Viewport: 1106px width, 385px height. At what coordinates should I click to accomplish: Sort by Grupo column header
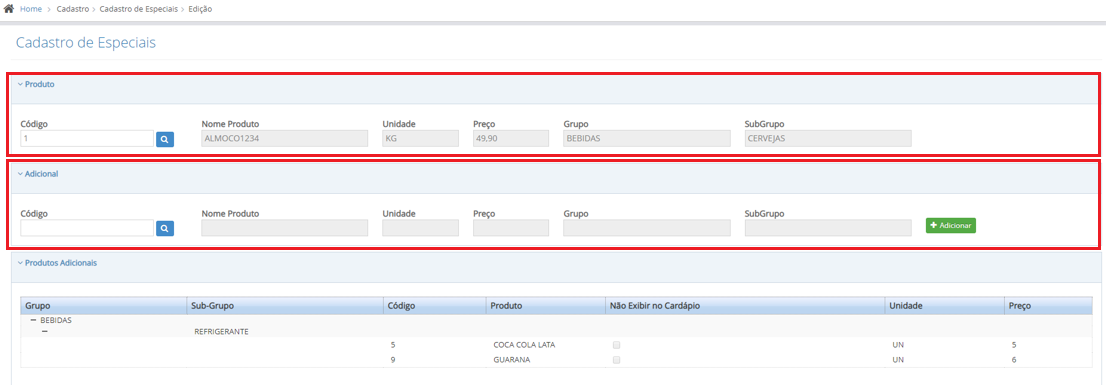(103, 306)
